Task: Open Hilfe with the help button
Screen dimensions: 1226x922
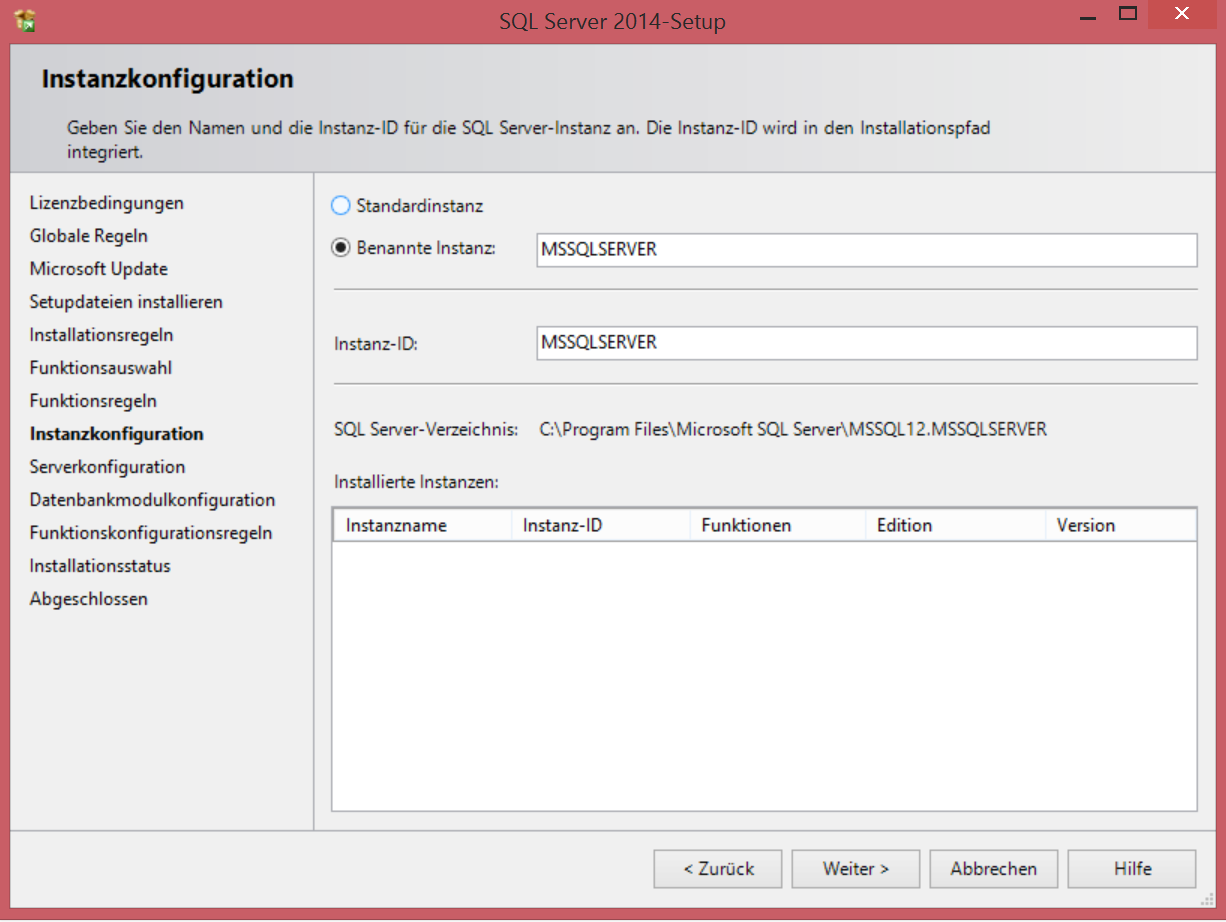Action: coord(1132,869)
